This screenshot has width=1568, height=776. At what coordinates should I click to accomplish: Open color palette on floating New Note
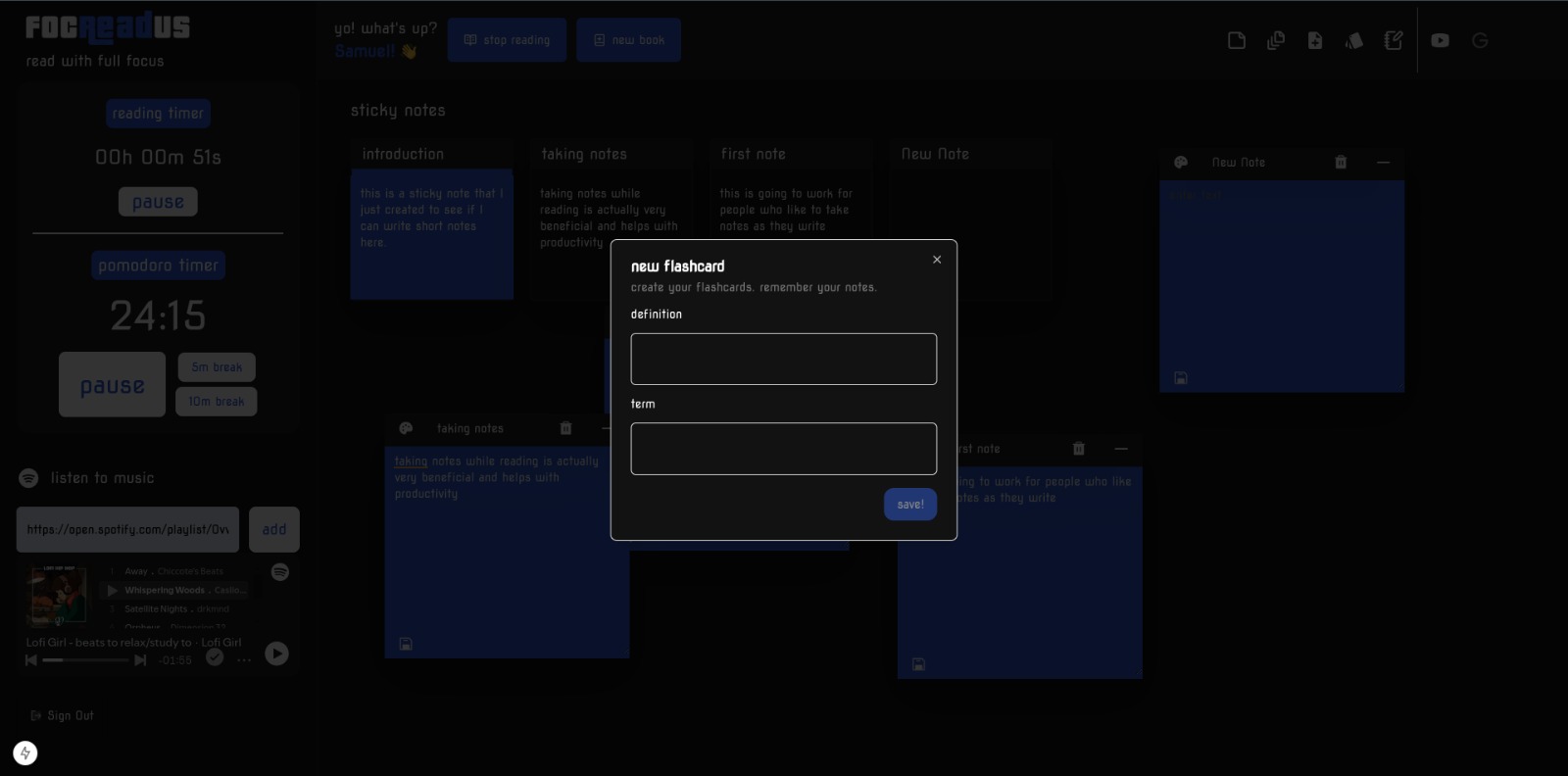click(x=1181, y=163)
